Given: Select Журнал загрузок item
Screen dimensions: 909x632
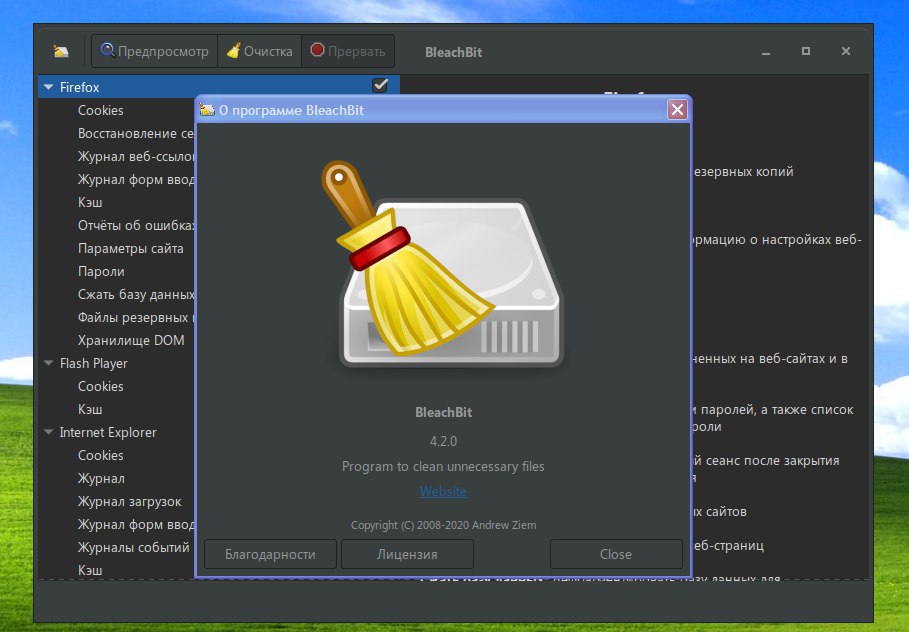Looking at the screenshot, I should tap(129, 502).
